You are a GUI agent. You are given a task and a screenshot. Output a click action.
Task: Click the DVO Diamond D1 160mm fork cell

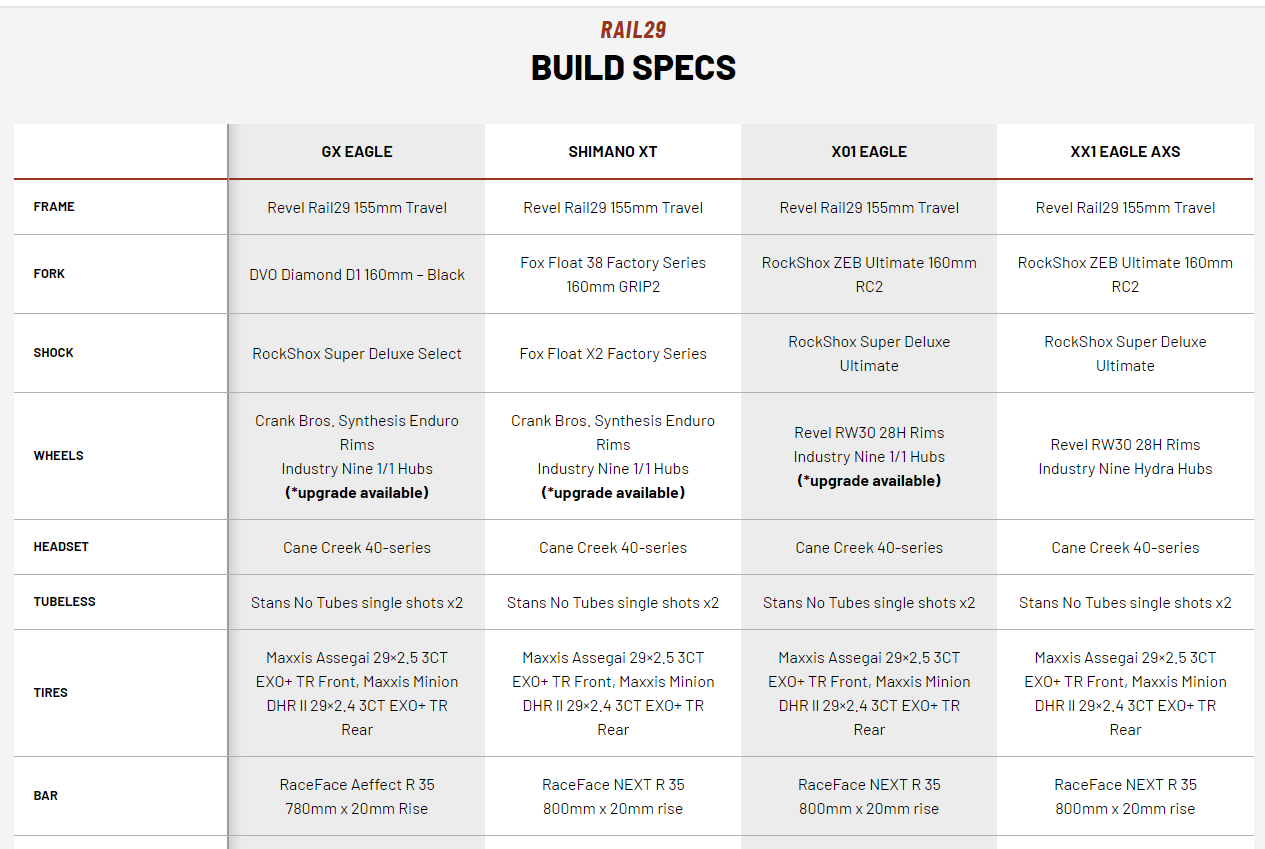click(357, 275)
